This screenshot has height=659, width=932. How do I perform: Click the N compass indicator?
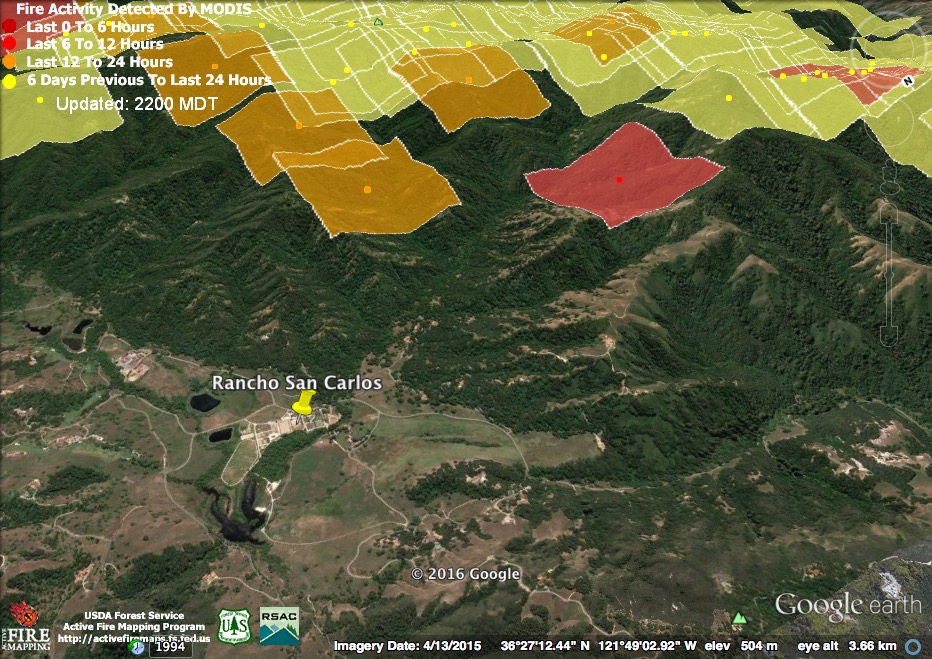(x=908, y=81)
